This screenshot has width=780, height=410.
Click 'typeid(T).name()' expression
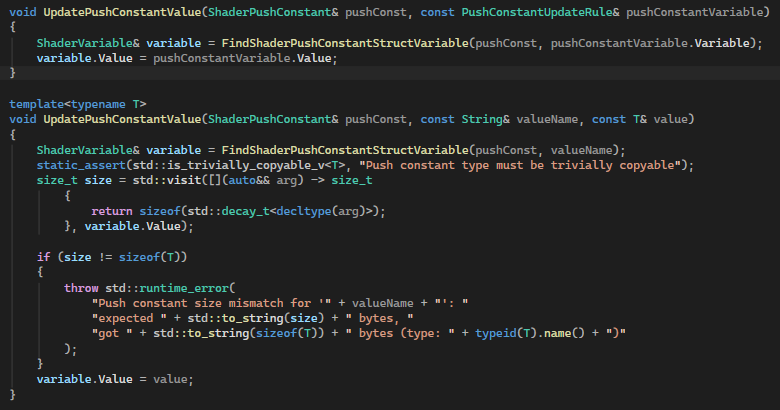click(x=530, y=333)
